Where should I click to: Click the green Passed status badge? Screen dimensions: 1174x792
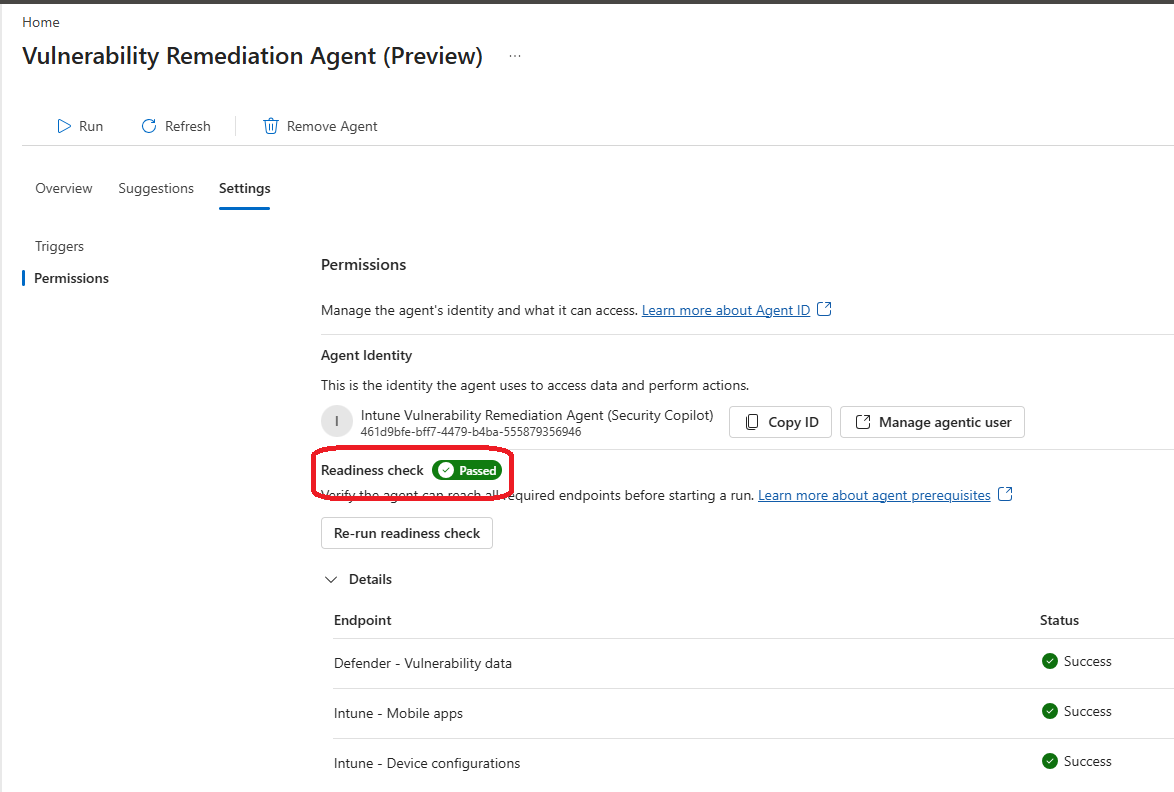(467, 470)
